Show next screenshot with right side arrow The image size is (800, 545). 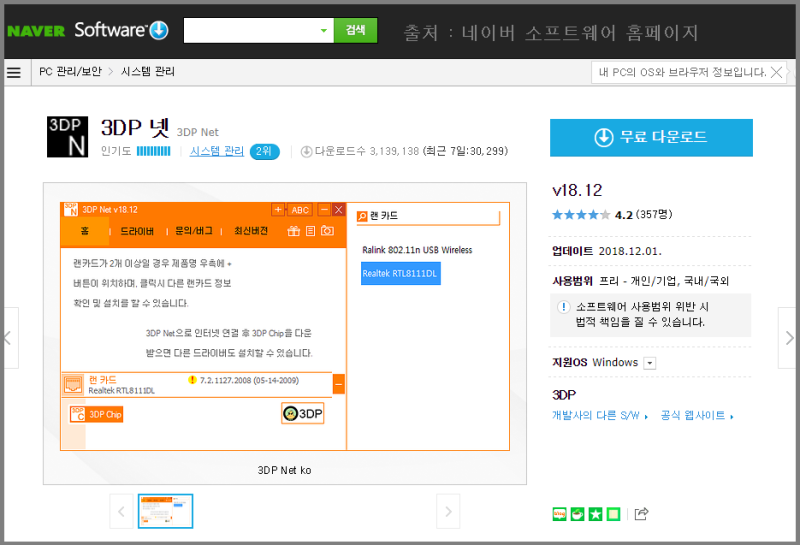[788, 338]
